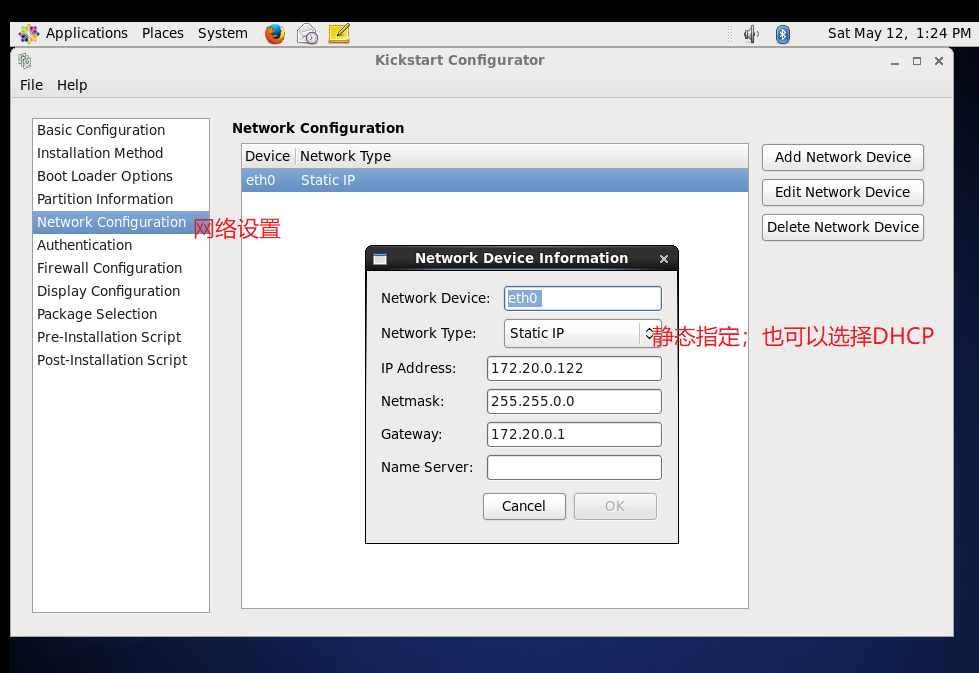Select Package Selection in the sidebar
This screenshot has width=979, height=673.
coord(121,314)
